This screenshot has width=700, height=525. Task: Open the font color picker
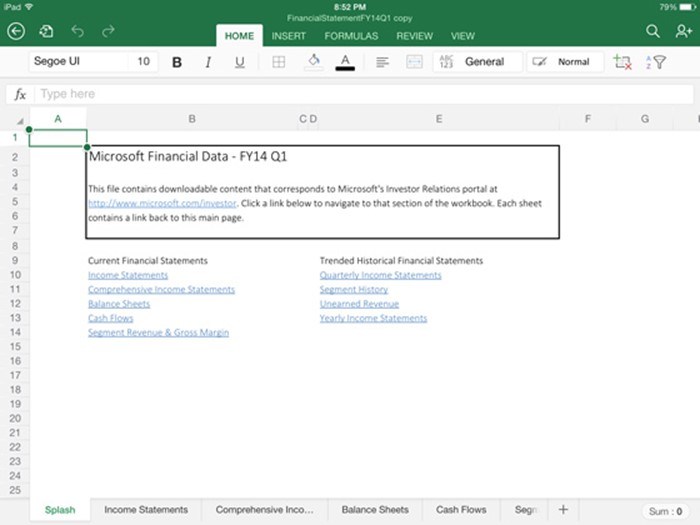[345, 62]
